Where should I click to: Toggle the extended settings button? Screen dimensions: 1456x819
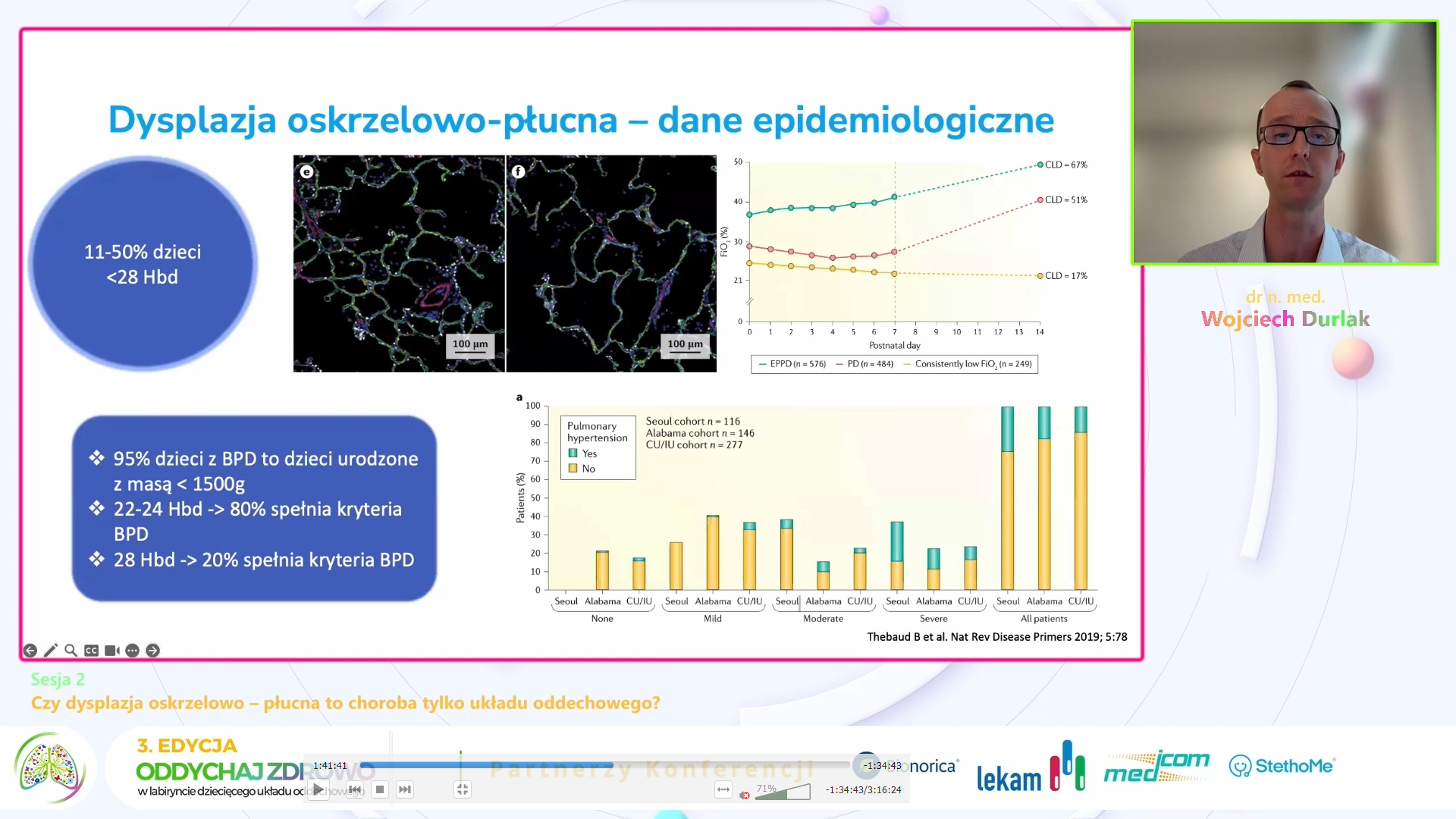(723, 790)
